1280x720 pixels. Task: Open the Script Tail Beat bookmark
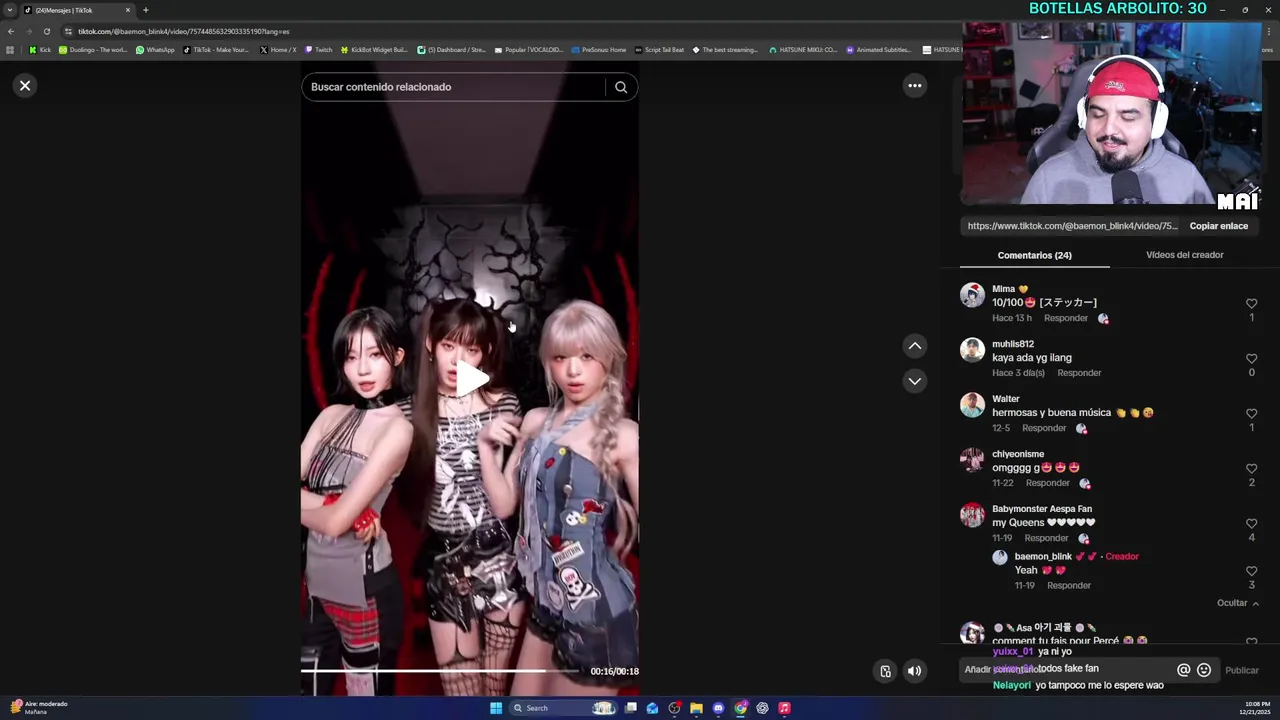pos(659,49)
